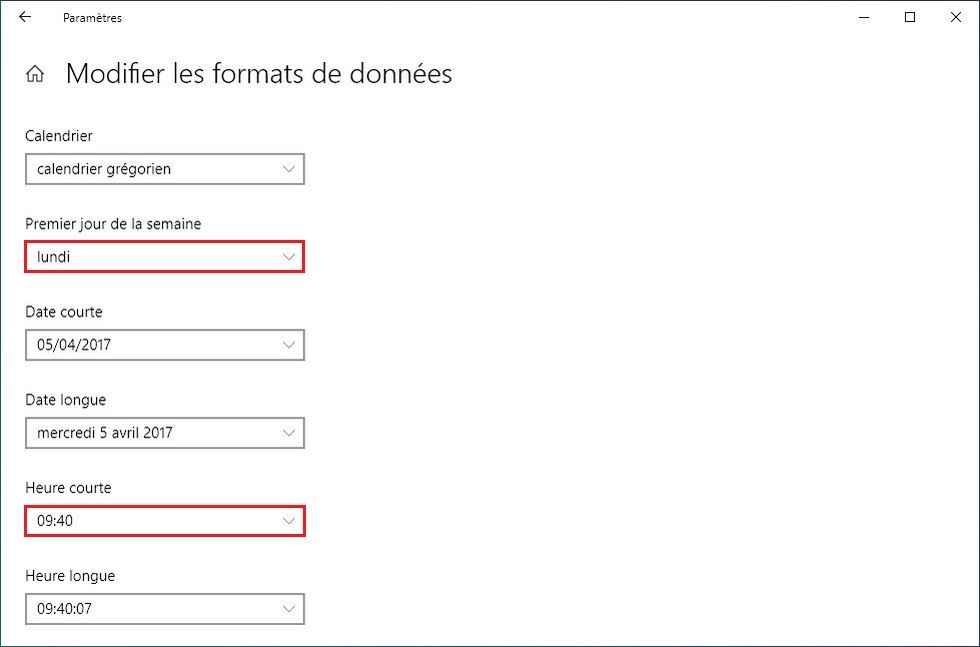Click the chevron on the Heure longue box

pos(290,609)
